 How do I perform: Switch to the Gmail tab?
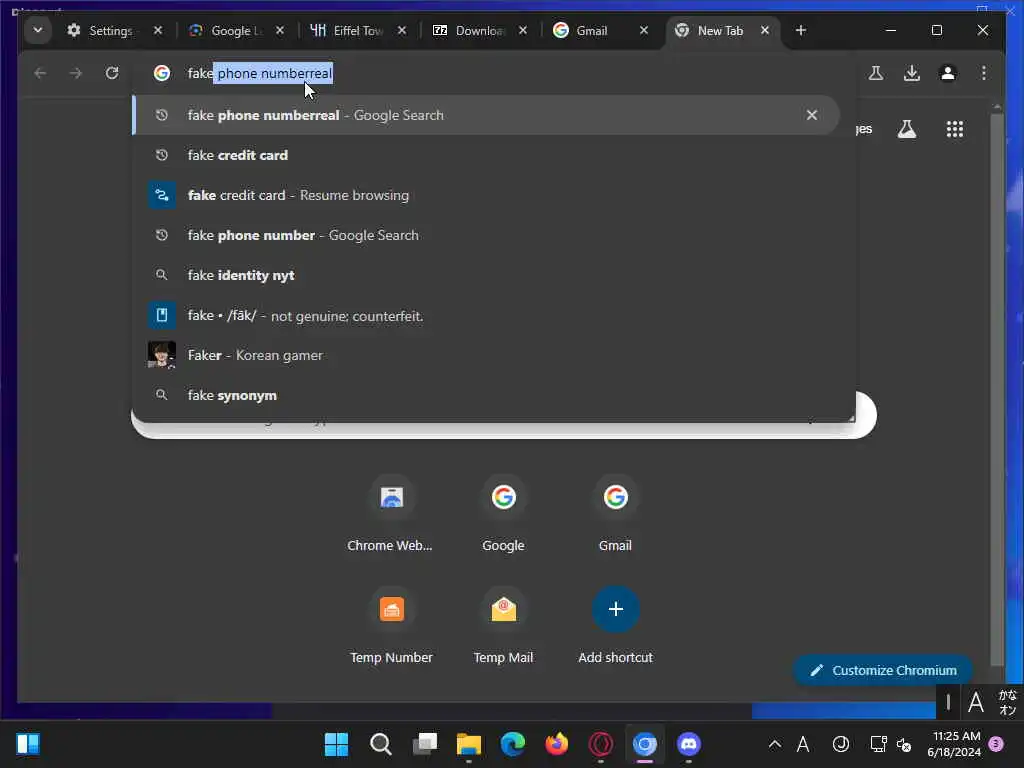coord(580,31)
